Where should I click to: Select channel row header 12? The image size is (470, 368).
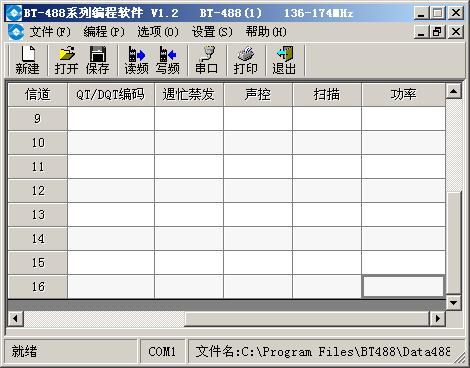pos(38,191)
